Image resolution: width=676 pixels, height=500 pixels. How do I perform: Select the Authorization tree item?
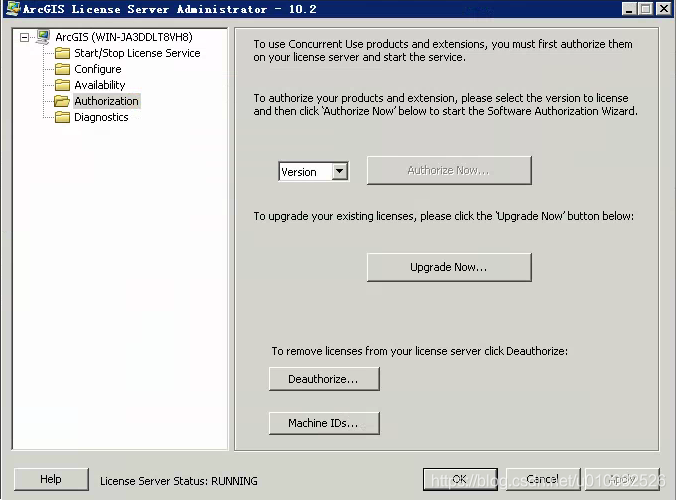tap(106, 101)
